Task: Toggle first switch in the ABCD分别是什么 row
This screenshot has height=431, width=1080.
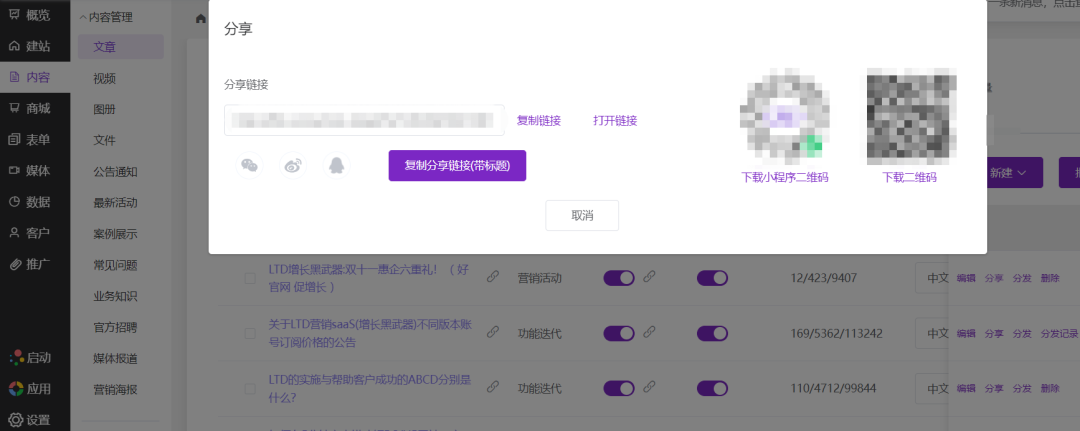Action: tap(619, 388)
